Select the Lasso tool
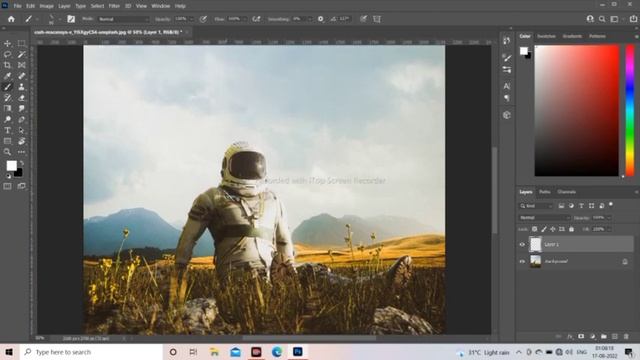Viewport: 640px width, 360px height. [x=7, y=54]
